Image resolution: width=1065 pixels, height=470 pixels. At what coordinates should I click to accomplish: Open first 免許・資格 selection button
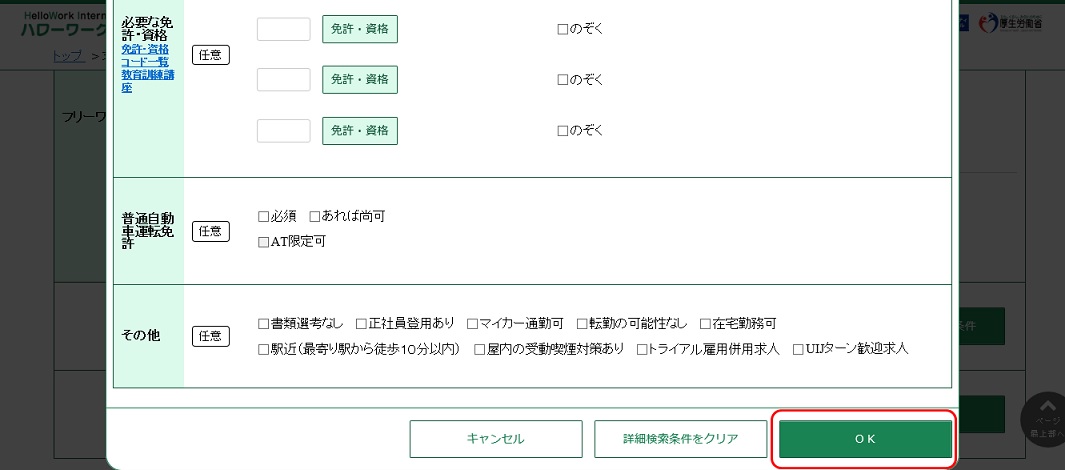(360, 29)
